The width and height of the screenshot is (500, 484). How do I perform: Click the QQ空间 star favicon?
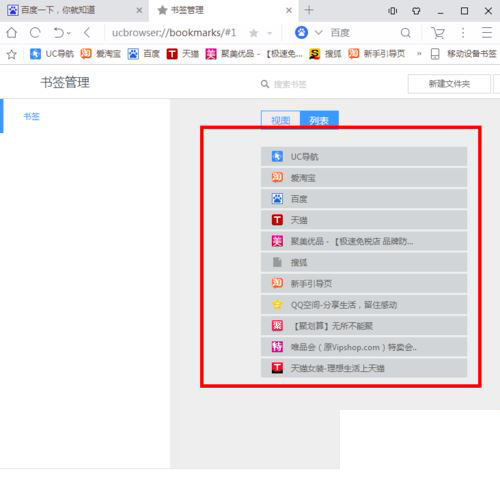point(277,304)
